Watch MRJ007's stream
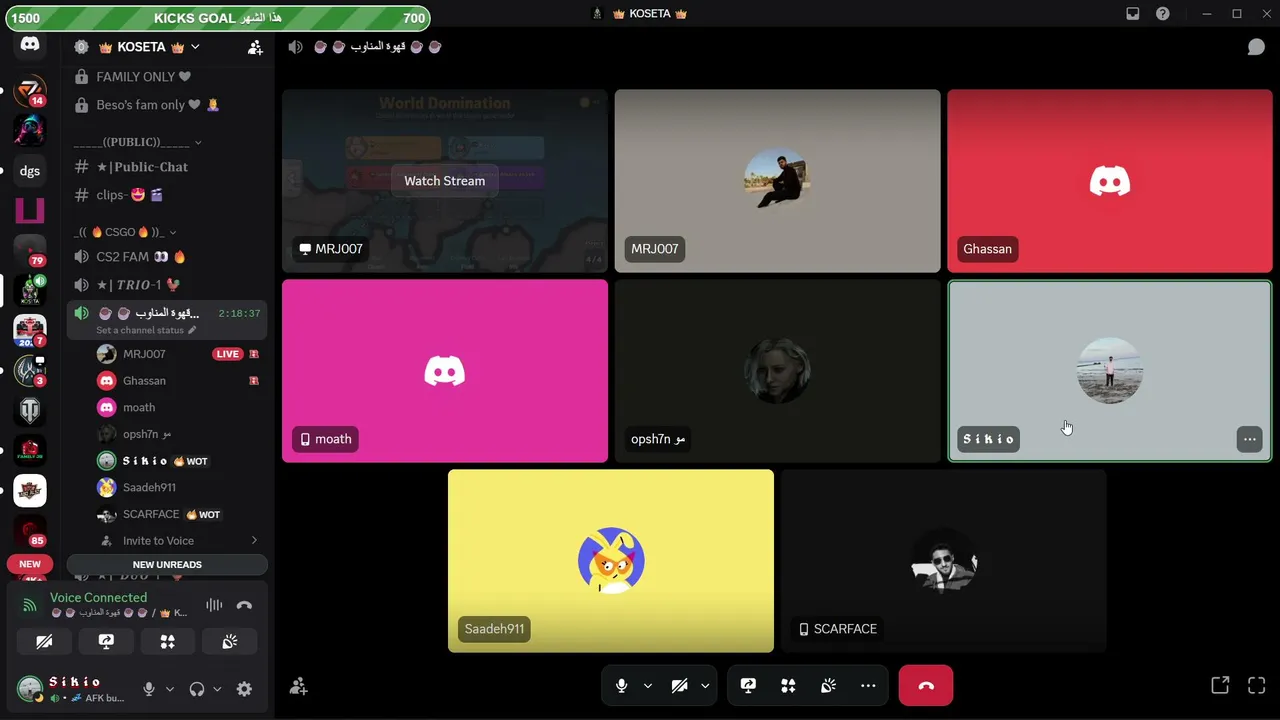1280x720 pixels. pyautogui.click(x=444, y=181)
